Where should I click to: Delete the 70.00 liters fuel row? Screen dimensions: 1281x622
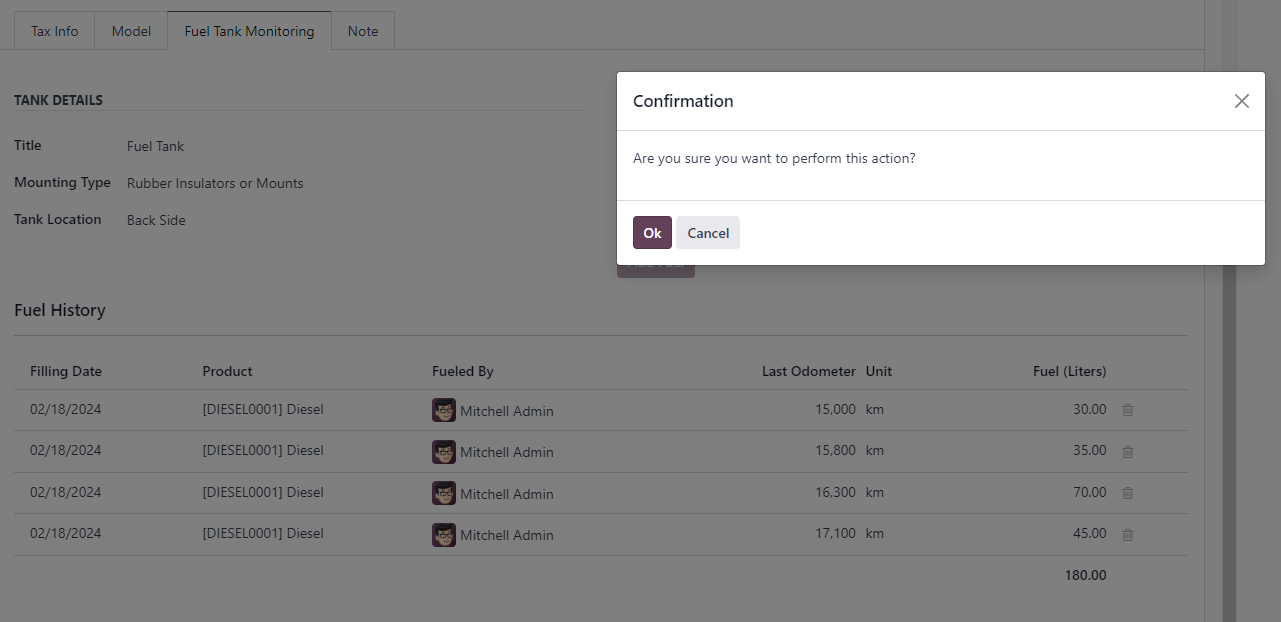click(1128, 493)
